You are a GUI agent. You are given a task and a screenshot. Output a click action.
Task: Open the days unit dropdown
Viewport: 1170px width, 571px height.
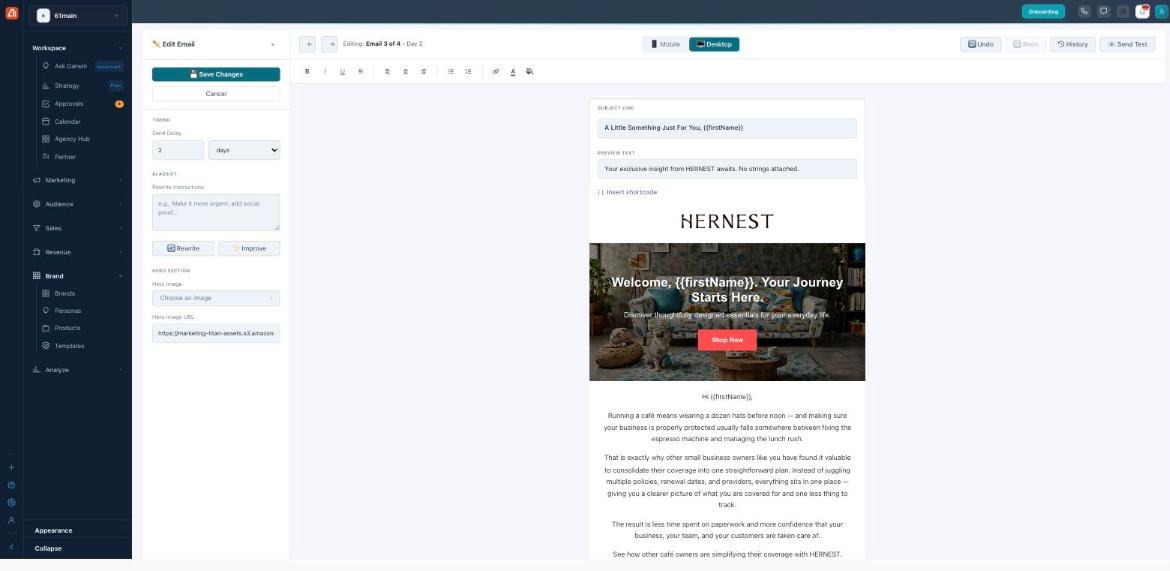244,150
